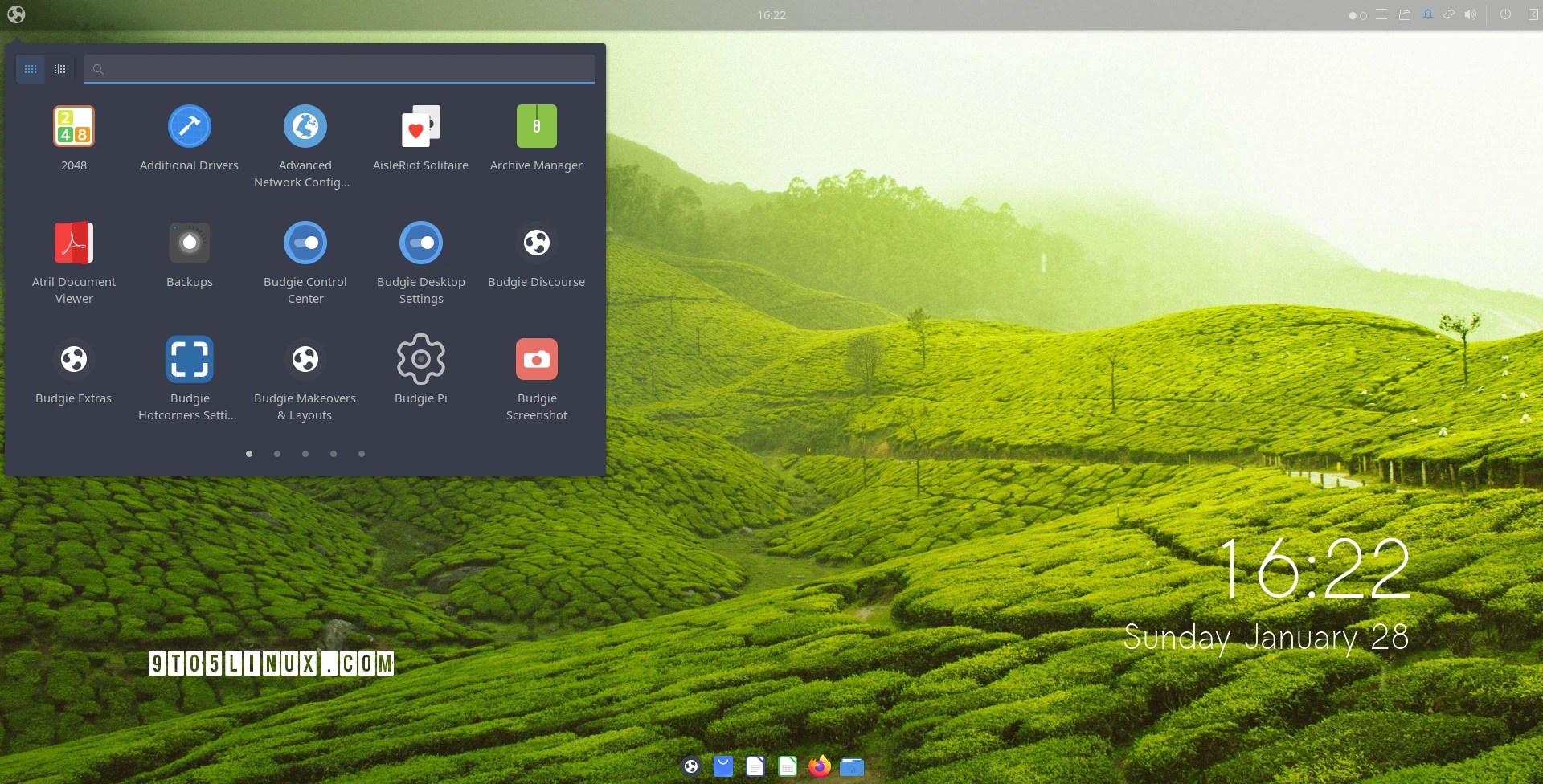Viewport: 1543px width, 784px height.
Task: Launch the 2048 game
Action: [x=74, y=127]
